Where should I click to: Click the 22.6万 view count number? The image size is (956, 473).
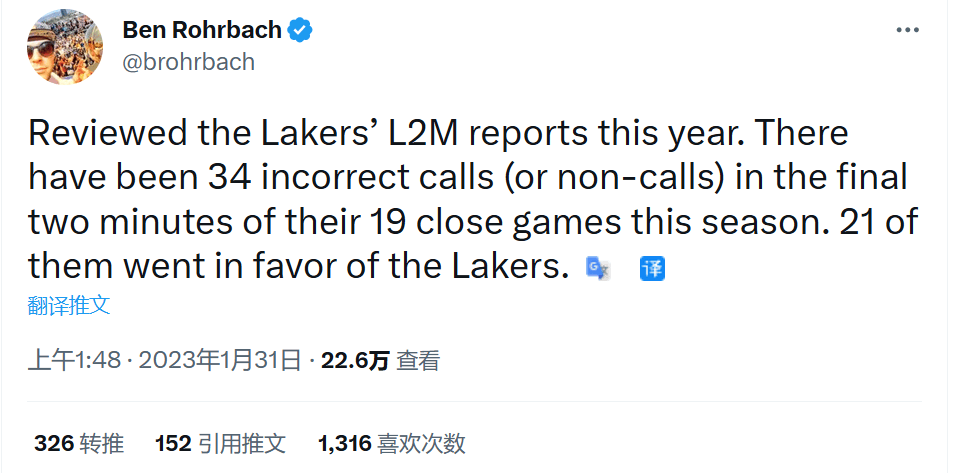355,360
